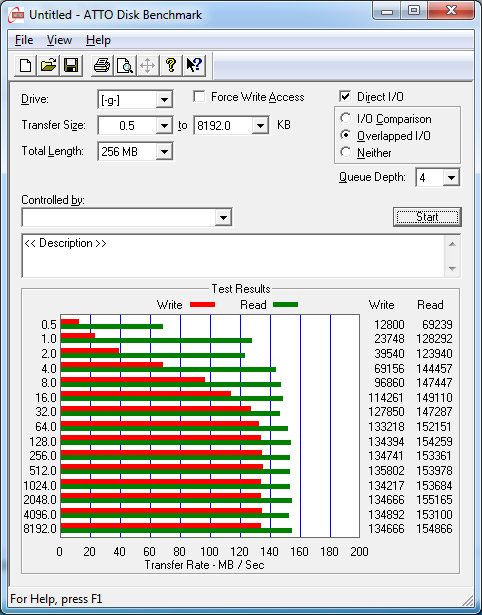Image resolution: width=482 pixels, height=615 pixels.
Task: Click the Description scrollbar up arrow
Action: [452, 244]
